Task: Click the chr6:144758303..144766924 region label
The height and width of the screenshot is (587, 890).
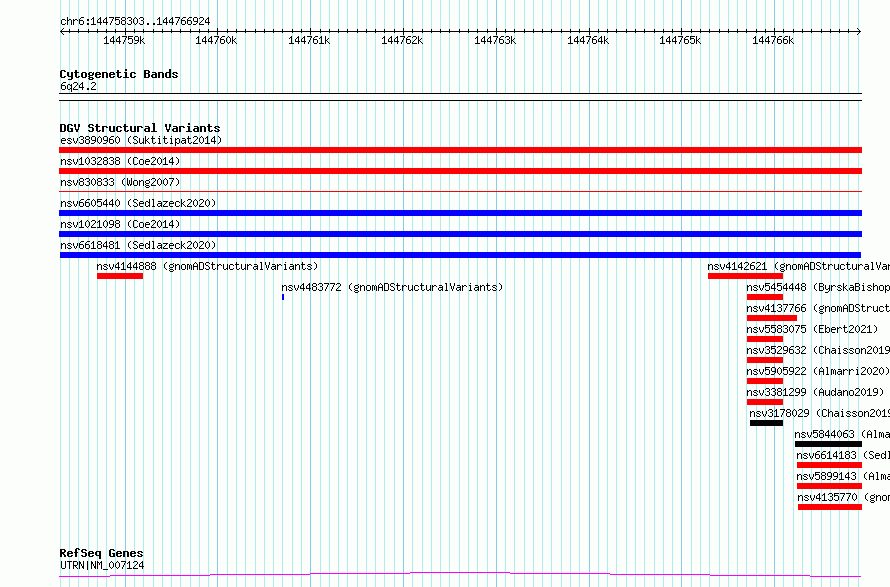Action: [x=135, y=22]
